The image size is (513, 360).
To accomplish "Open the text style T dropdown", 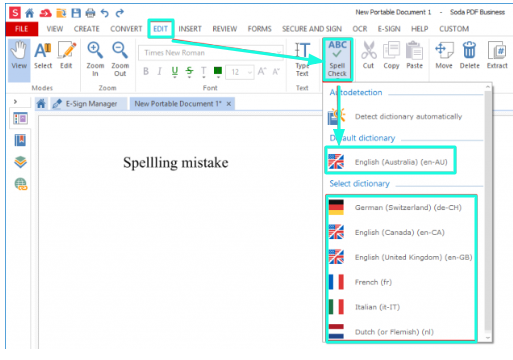I will click(x=204, y=72).
